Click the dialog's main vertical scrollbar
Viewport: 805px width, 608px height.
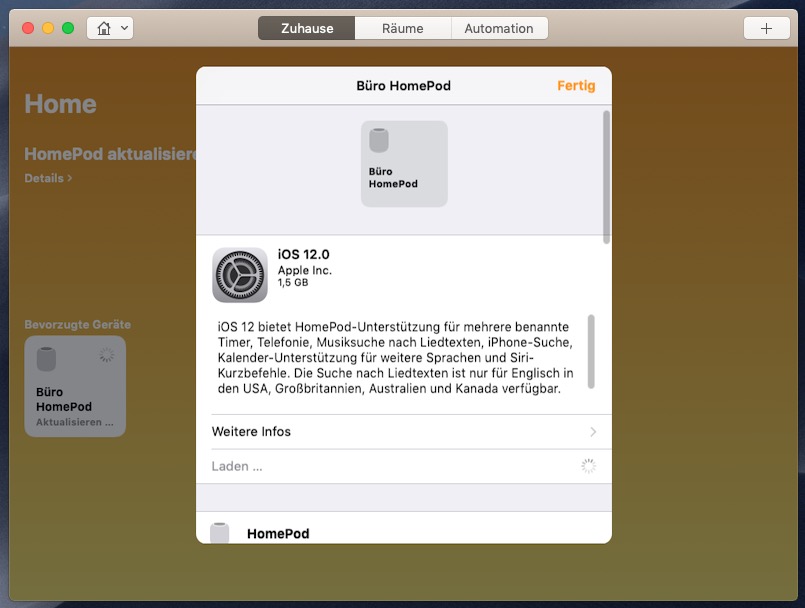tap(606, 176)
